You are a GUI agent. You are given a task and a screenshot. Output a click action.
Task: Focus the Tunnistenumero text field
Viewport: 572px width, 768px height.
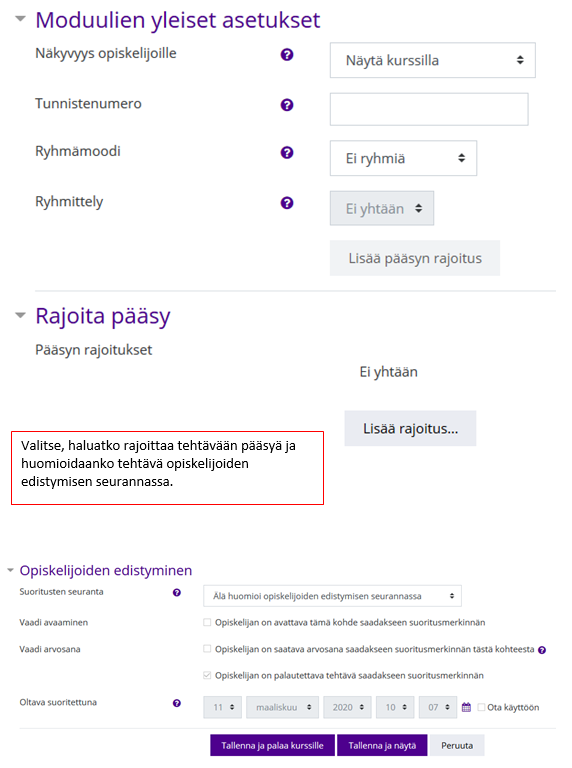click(429, 109)
